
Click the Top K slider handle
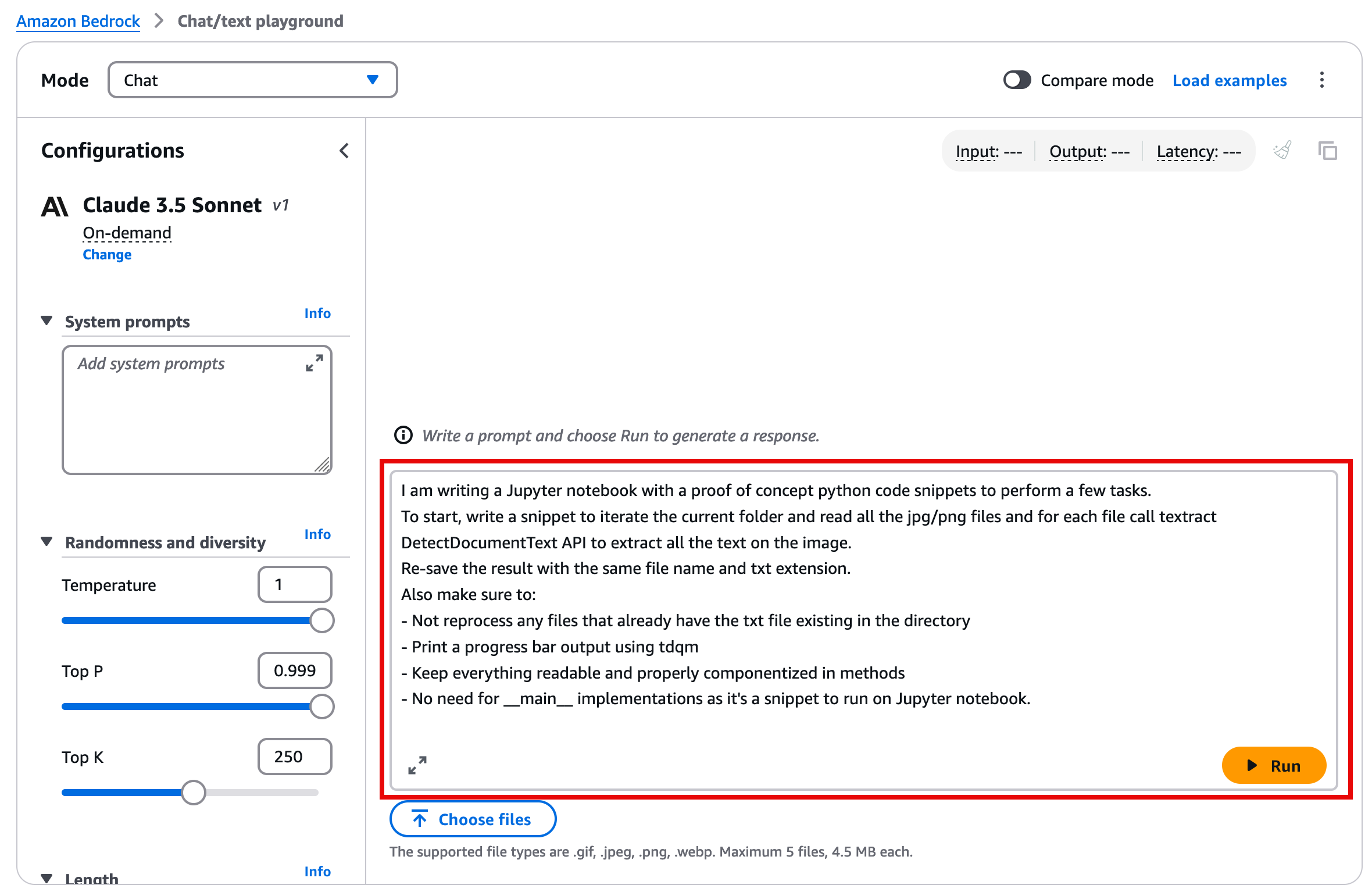coord(193,792)
